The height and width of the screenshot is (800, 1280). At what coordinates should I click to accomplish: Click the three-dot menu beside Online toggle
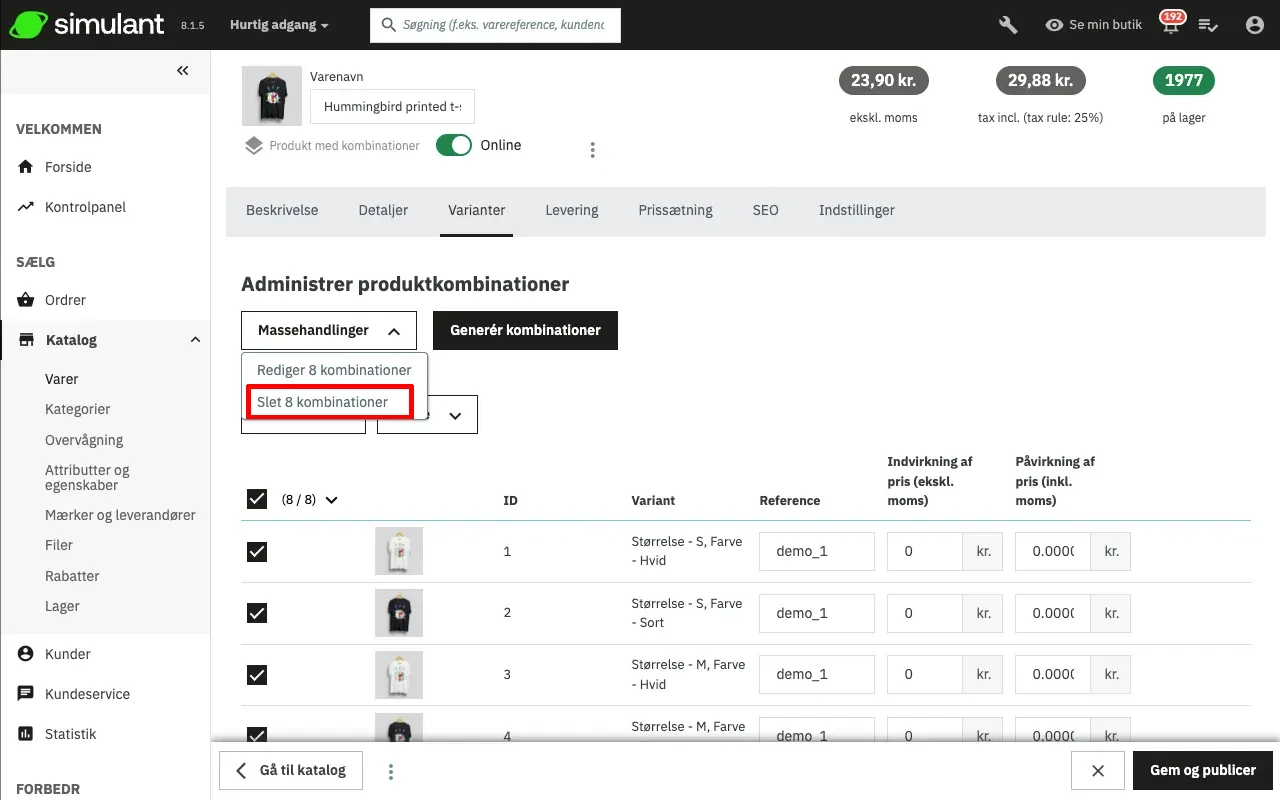592,150
